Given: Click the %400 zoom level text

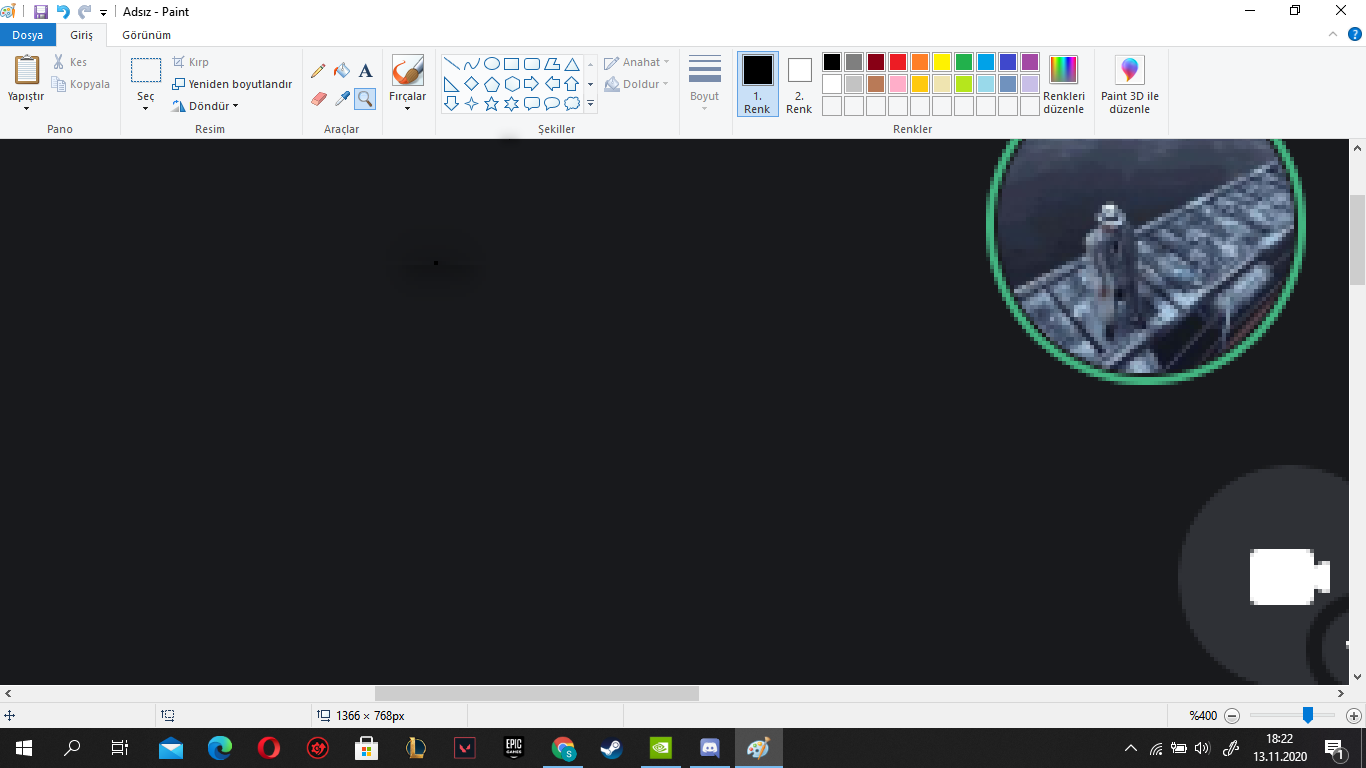Looking at the screenshot, I should 1203,716.
